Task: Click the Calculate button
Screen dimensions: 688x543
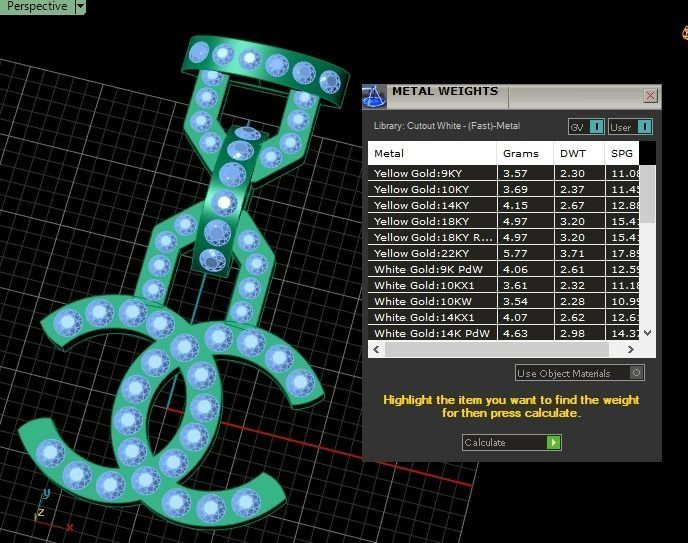Action: click(512, 443)
